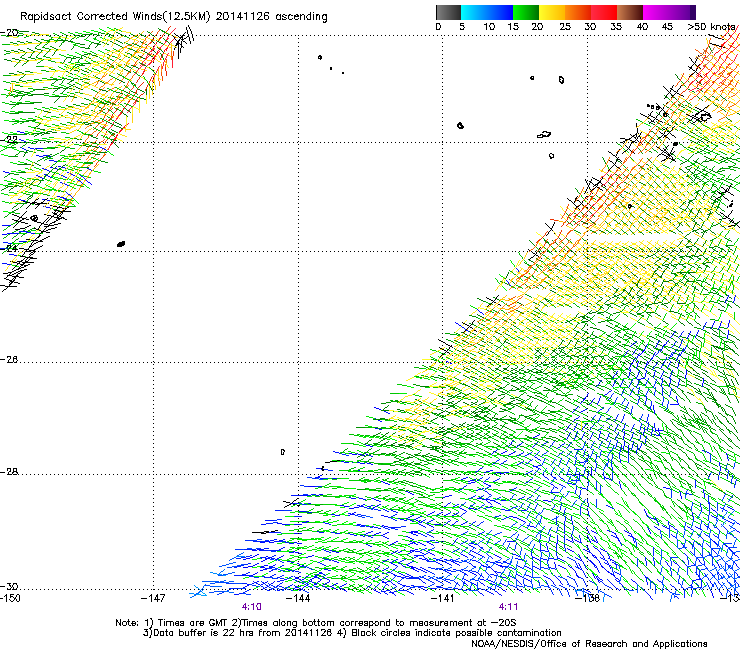Click the latitude axis label "-30"

(9, 586)
